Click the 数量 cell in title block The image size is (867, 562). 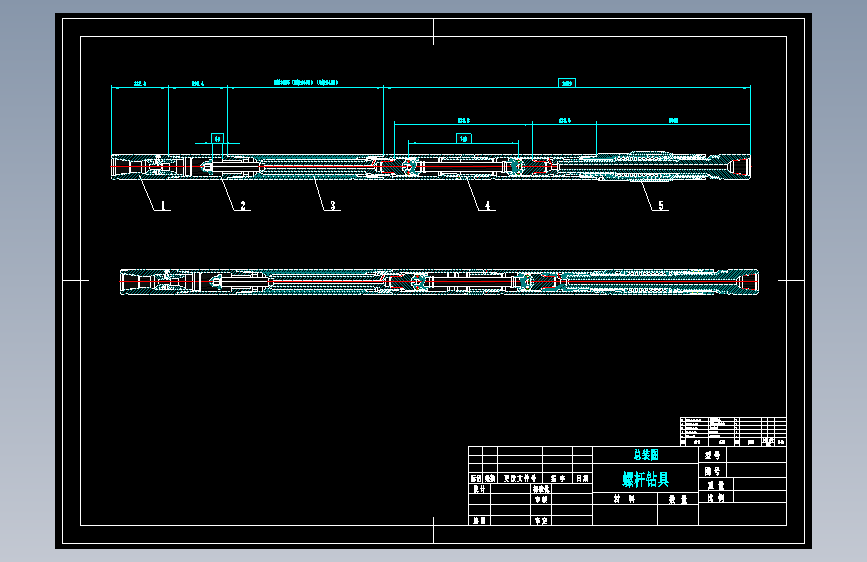coord(677,499)
